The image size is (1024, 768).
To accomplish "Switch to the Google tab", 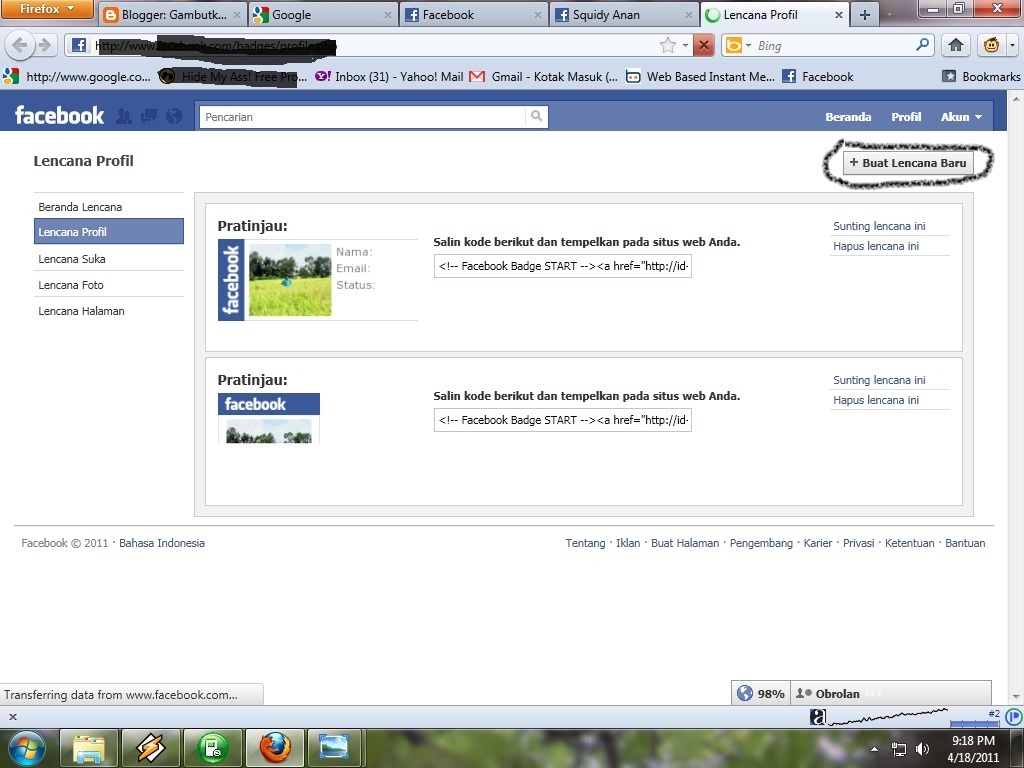I will click(323, 14).
